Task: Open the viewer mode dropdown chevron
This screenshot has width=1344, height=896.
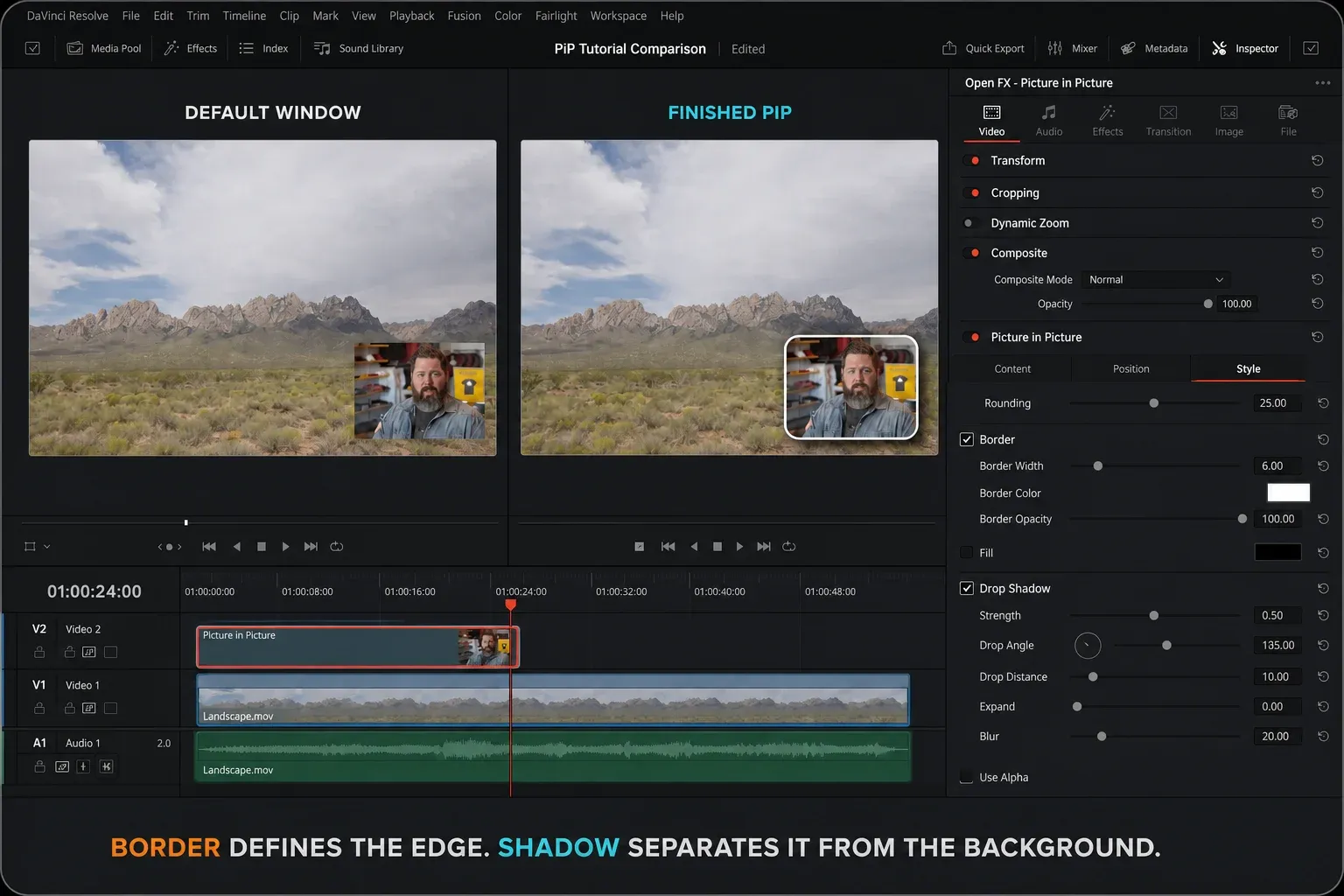Action: coord(47,547)
